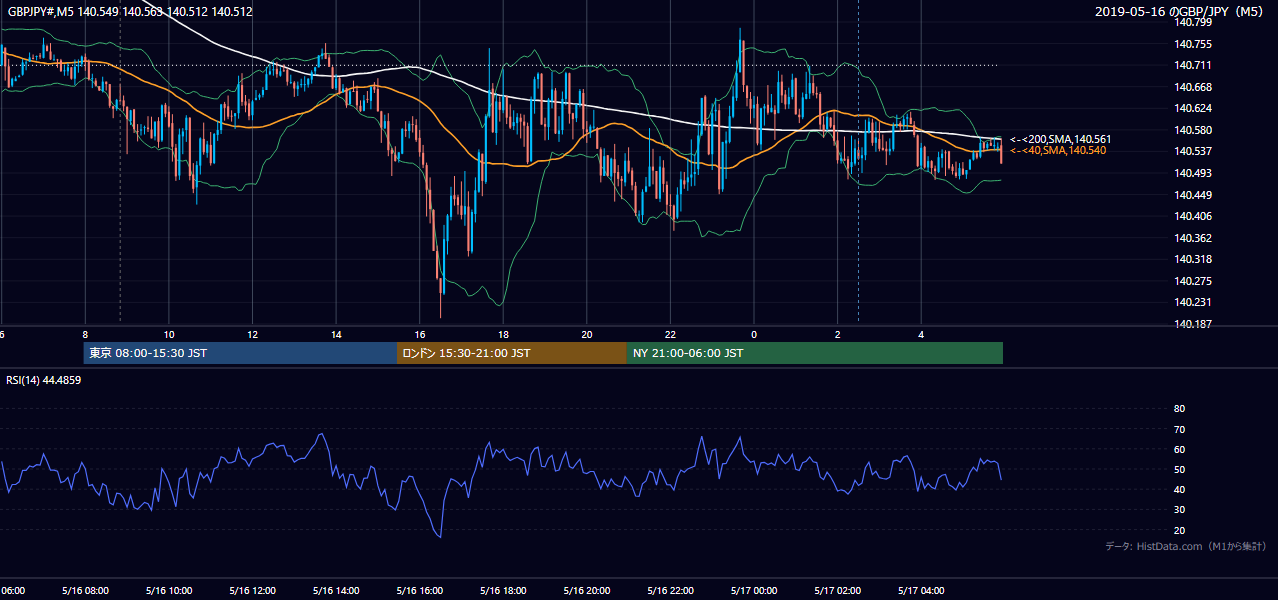Viewport: 1278px width, 600px height.
Task: Click RSI scale label 50
Action: click(1179, 469)
